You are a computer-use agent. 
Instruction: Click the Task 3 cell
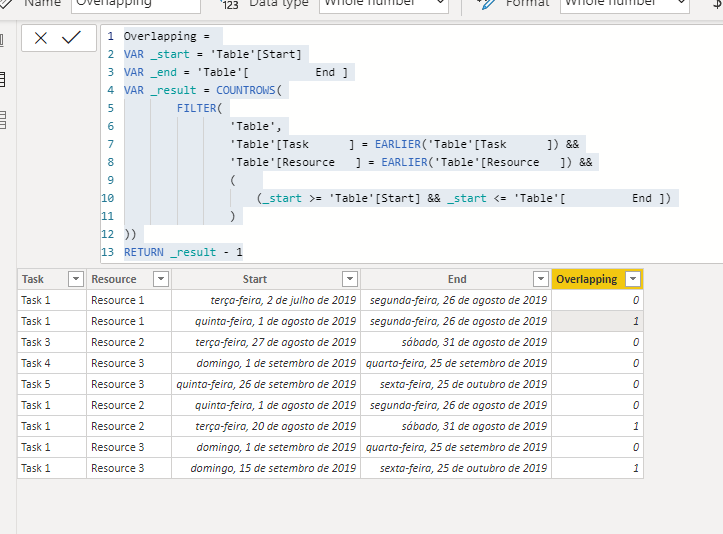pyautogui.click(x=52, y=342)
